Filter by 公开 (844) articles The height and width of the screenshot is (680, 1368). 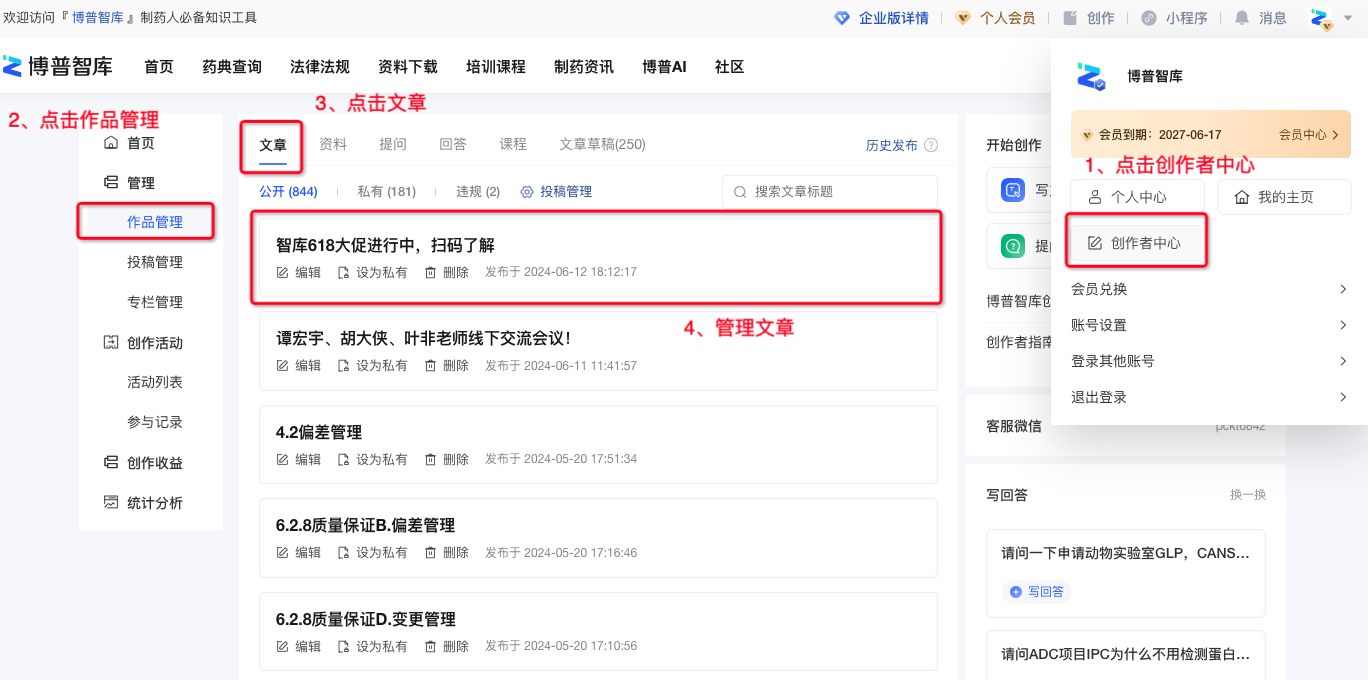click(288, 192)
